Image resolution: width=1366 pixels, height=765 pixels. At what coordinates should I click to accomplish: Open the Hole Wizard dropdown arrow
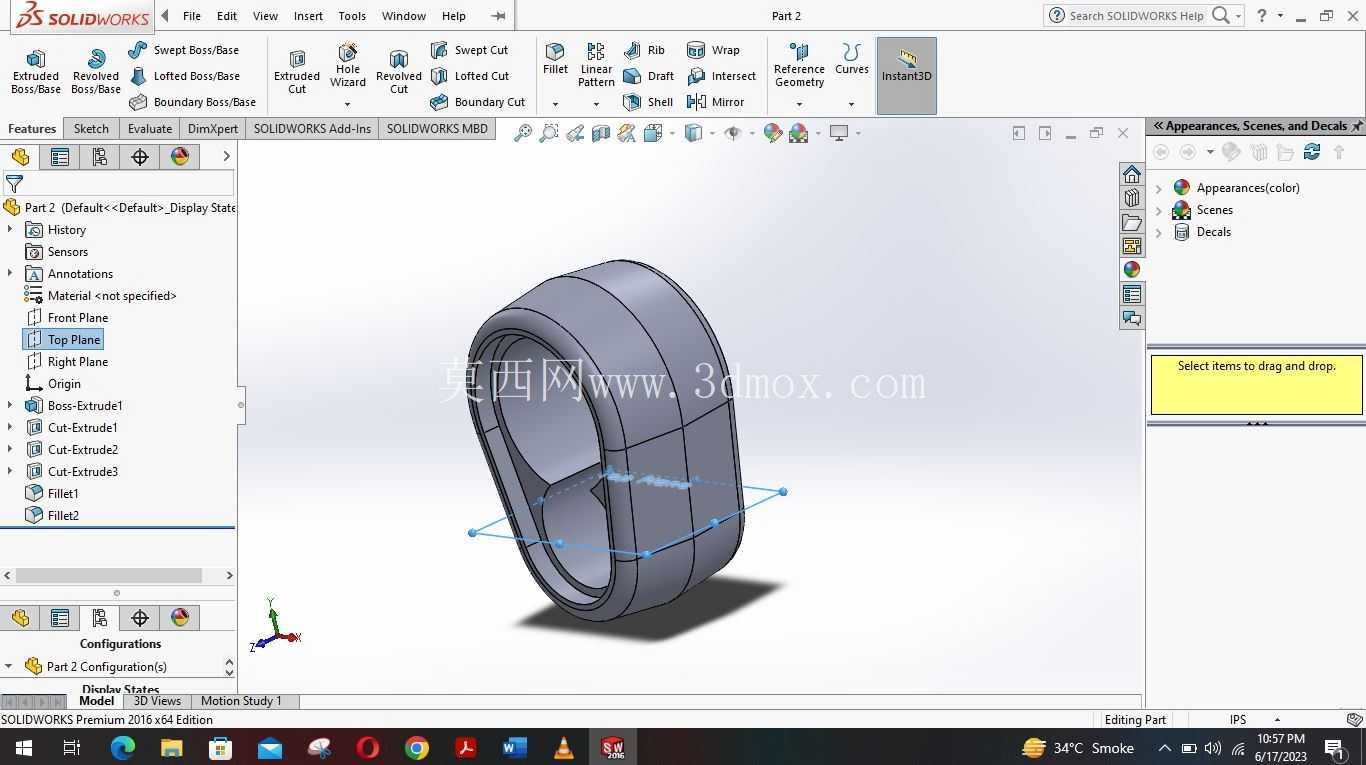(347, 104)
